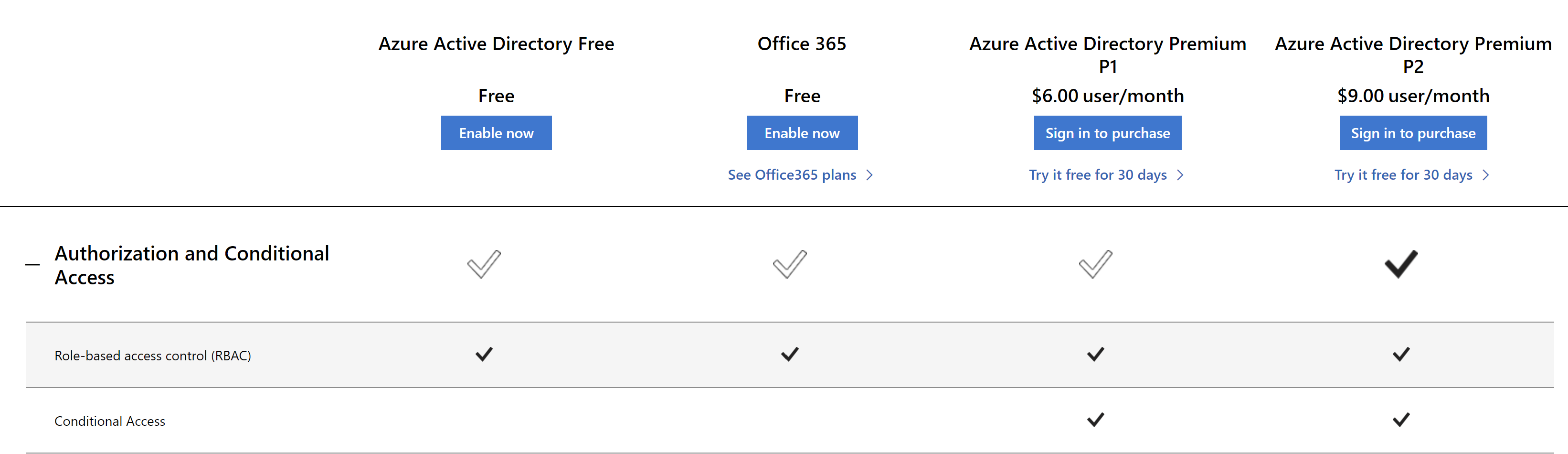Screen dimensions: 1568x454
Task: Sign in to purchase Premium P2
Action: point(1413,133)
